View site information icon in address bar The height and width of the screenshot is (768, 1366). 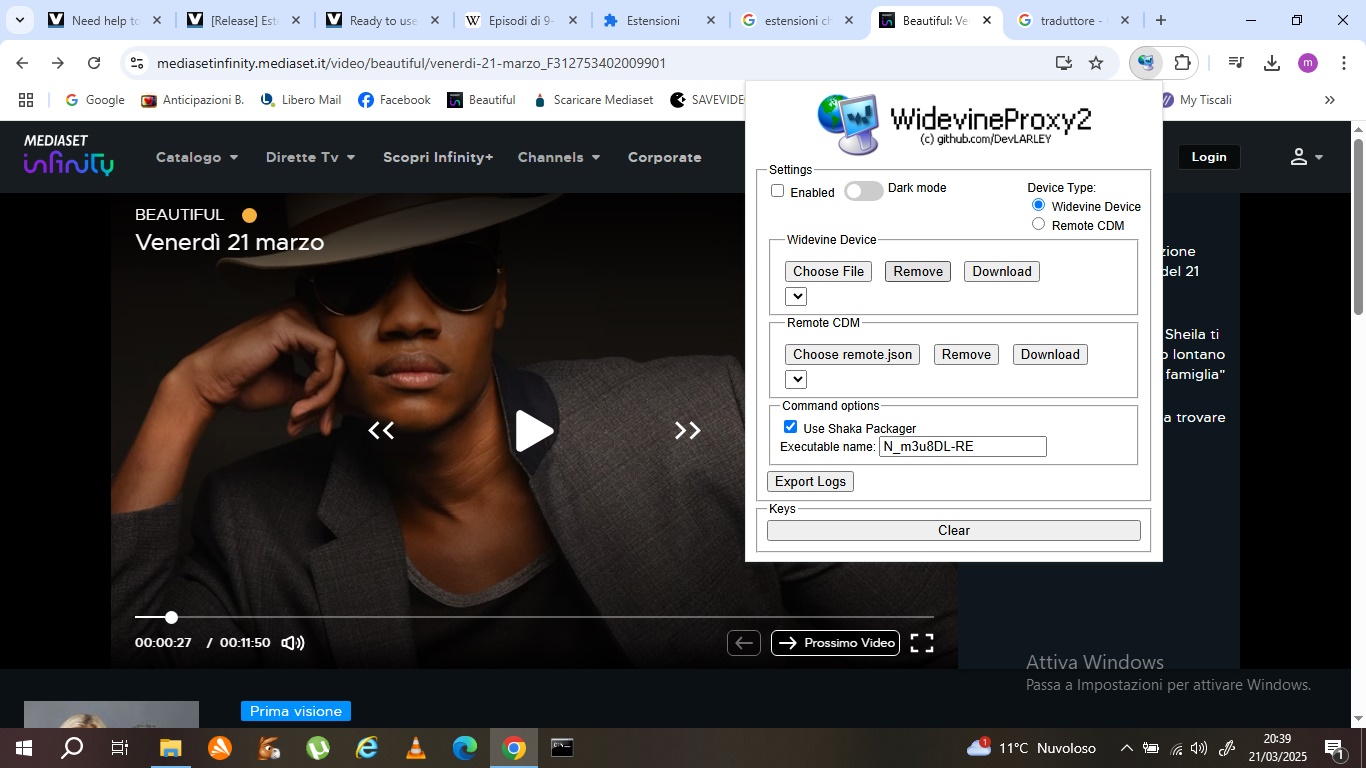[x=137, y=63]
